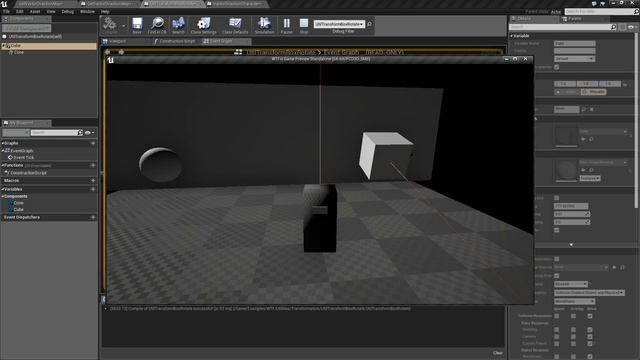The height and width of the screenshot is (360, 640).
Task: Open the Debug menu
Action: (x=67, y=11)
